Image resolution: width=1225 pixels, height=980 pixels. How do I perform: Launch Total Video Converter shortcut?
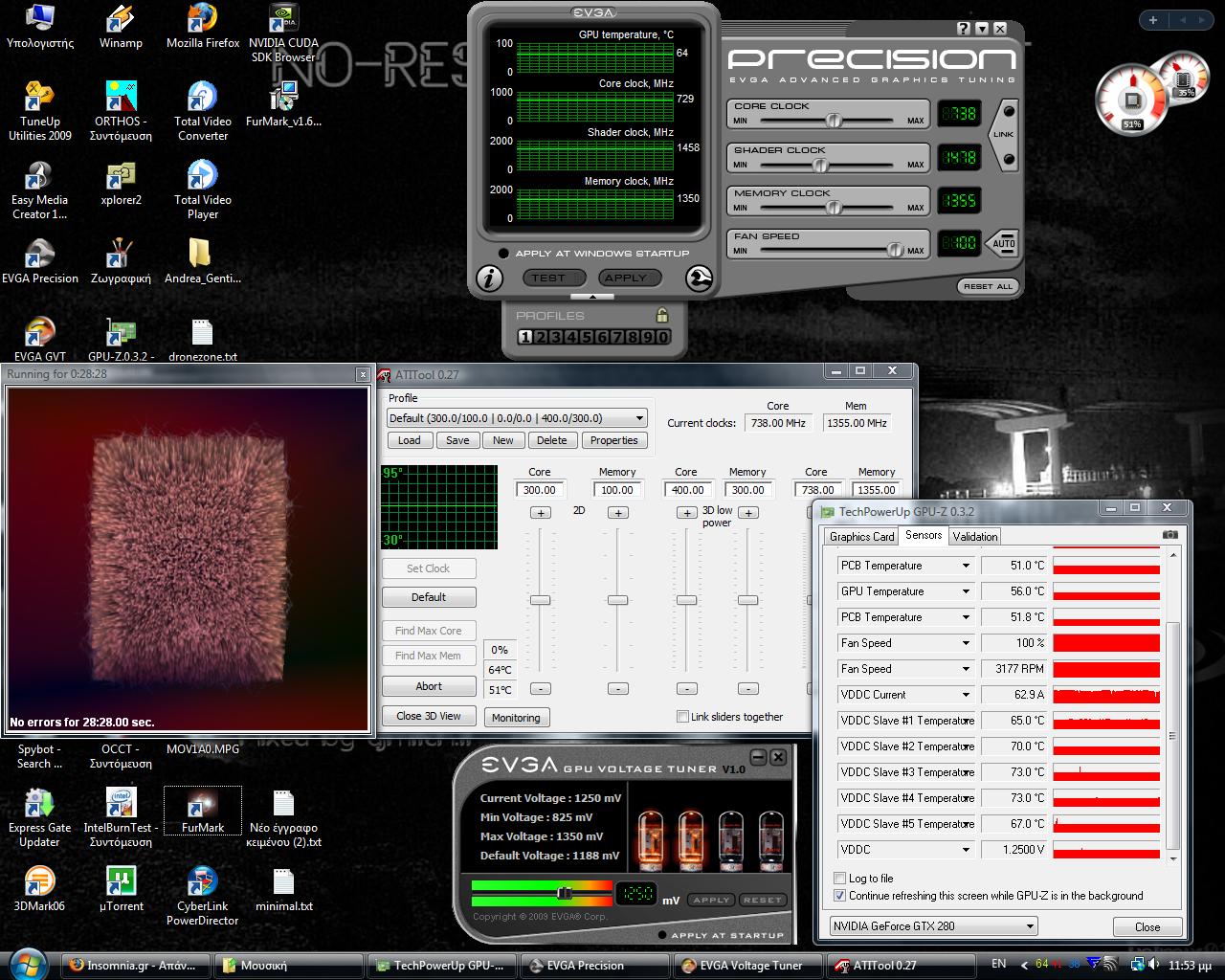pos(203,111)
